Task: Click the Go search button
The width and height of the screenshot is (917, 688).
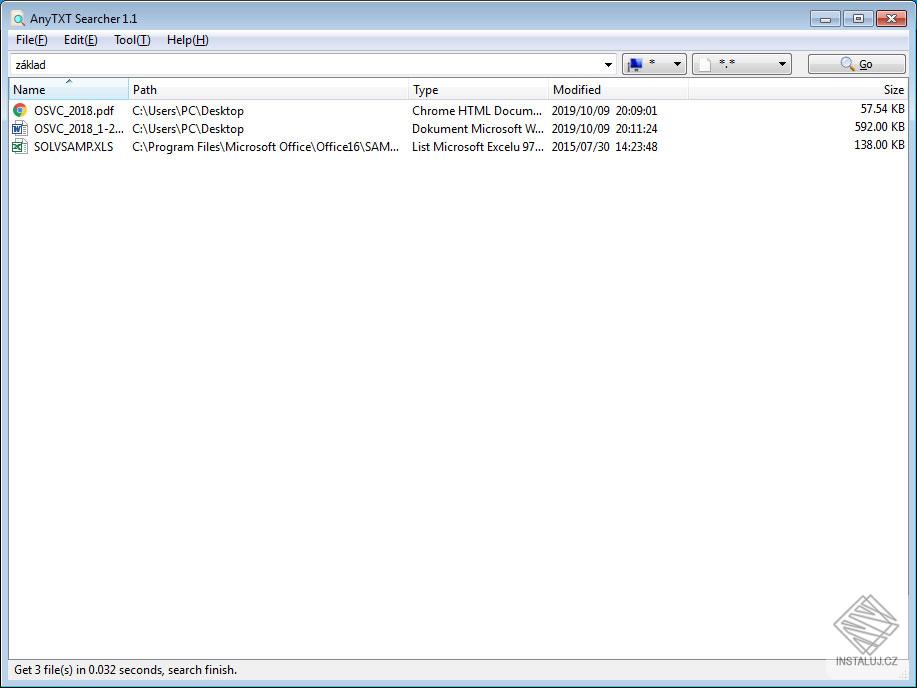Action: tap(857, 64)
